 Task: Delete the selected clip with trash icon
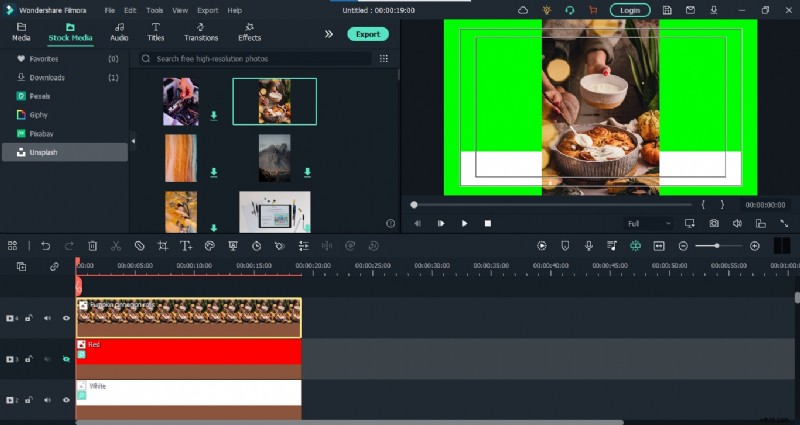click(92, 246)
